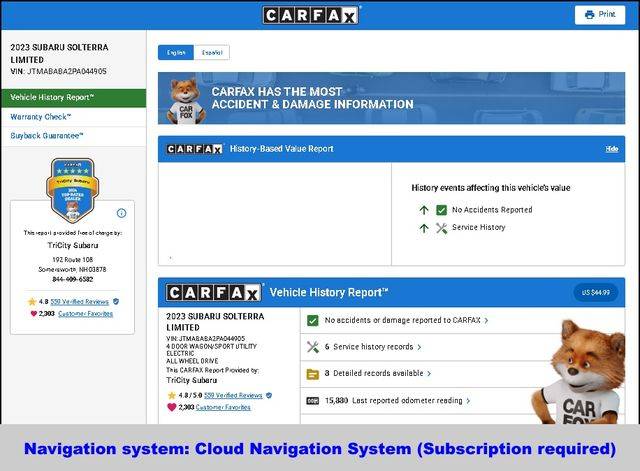Click the large Car Fox mascot image

[x=580, y=371]
